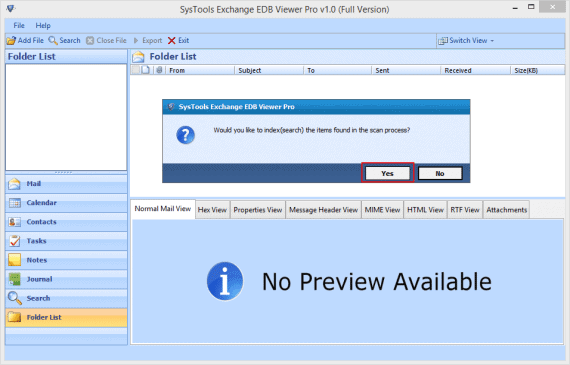Click the Search magnifier in the toolbar

[64, 40]
